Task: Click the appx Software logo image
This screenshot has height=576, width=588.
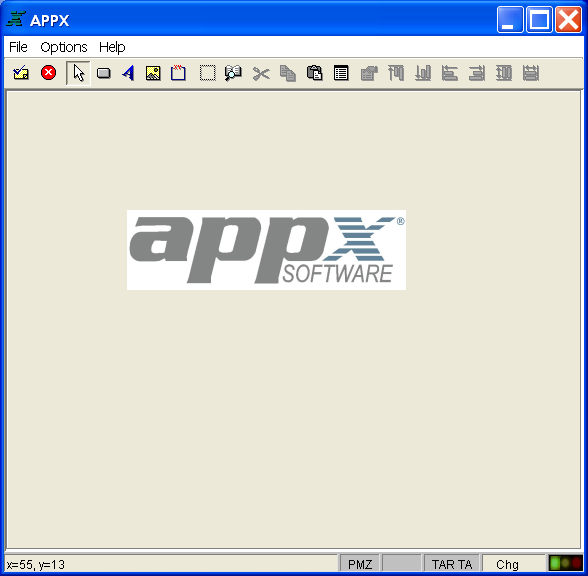Action: point(266,250)
